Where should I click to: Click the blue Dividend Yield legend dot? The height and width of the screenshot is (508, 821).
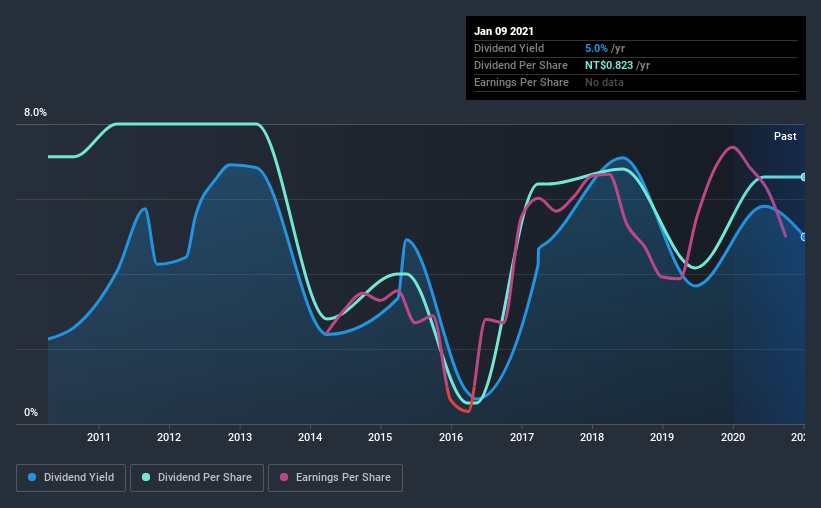coord(32,477)
